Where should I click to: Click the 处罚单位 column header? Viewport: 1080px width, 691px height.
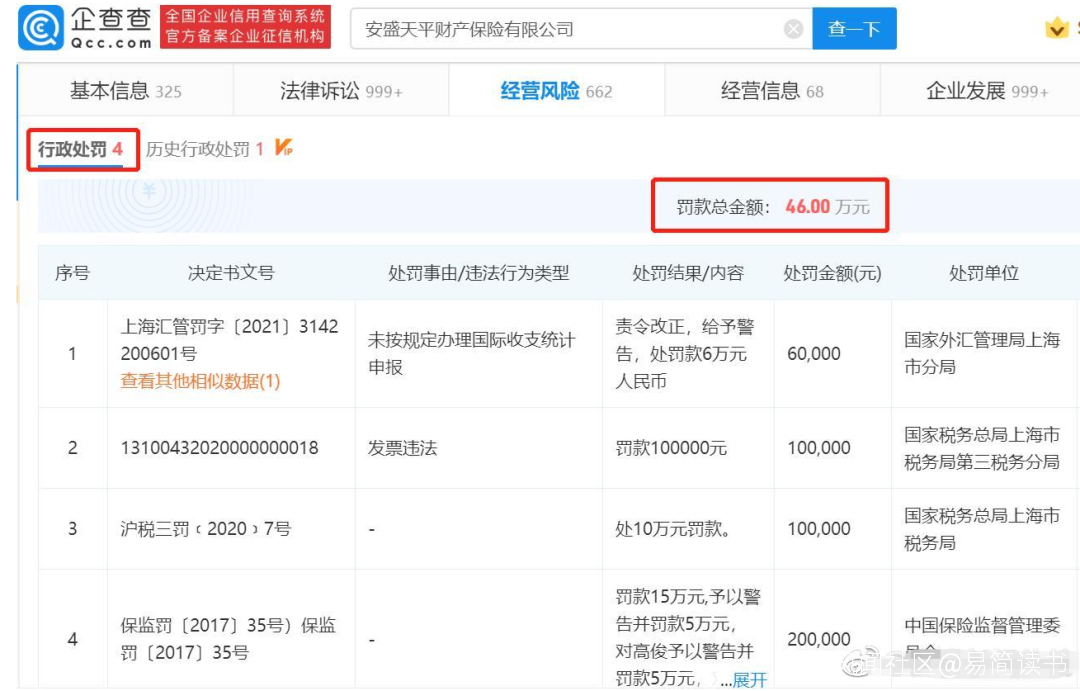click(x=984, y=273)
